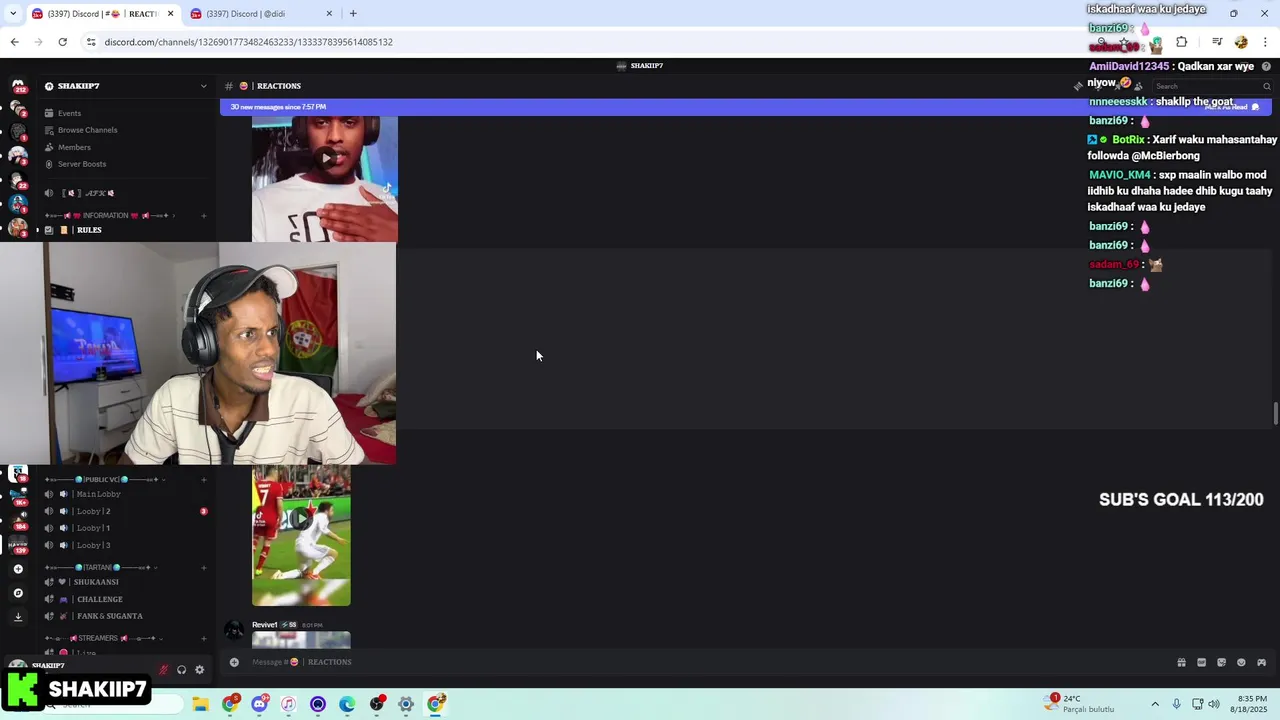
Task: Open attachment plus button in message bar
Action: coord(234,662)
